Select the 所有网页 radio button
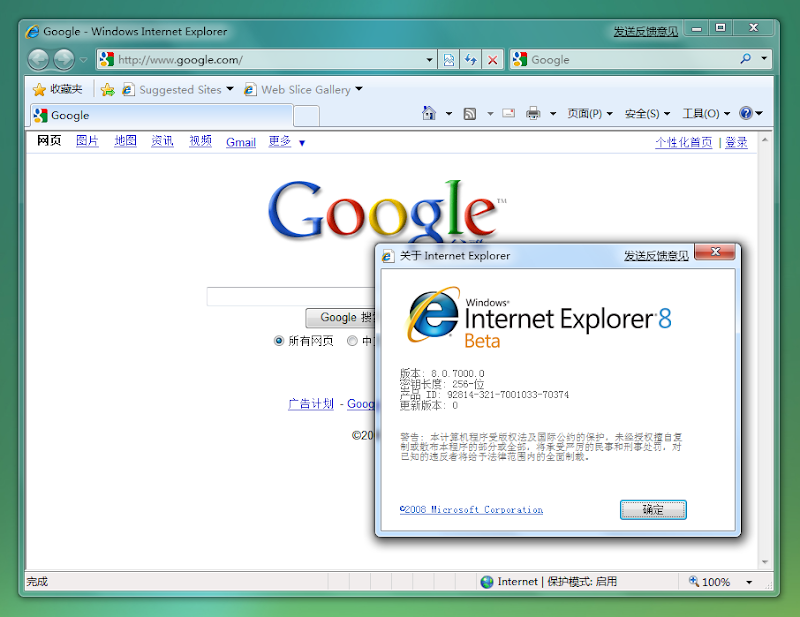The width and height of the screenshot is (800, 617). point(279,340)
